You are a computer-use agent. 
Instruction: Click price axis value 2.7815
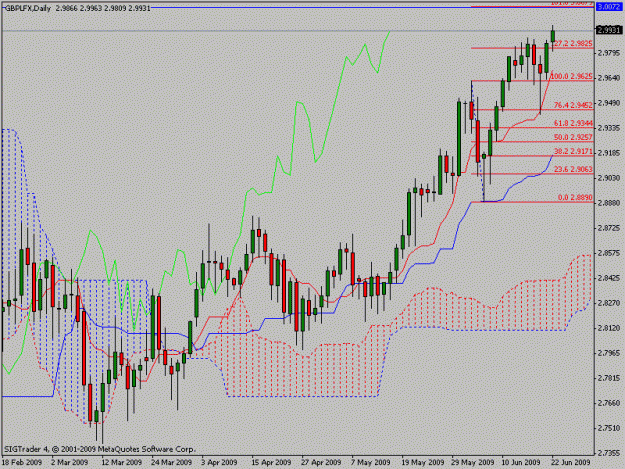[609, 378]
